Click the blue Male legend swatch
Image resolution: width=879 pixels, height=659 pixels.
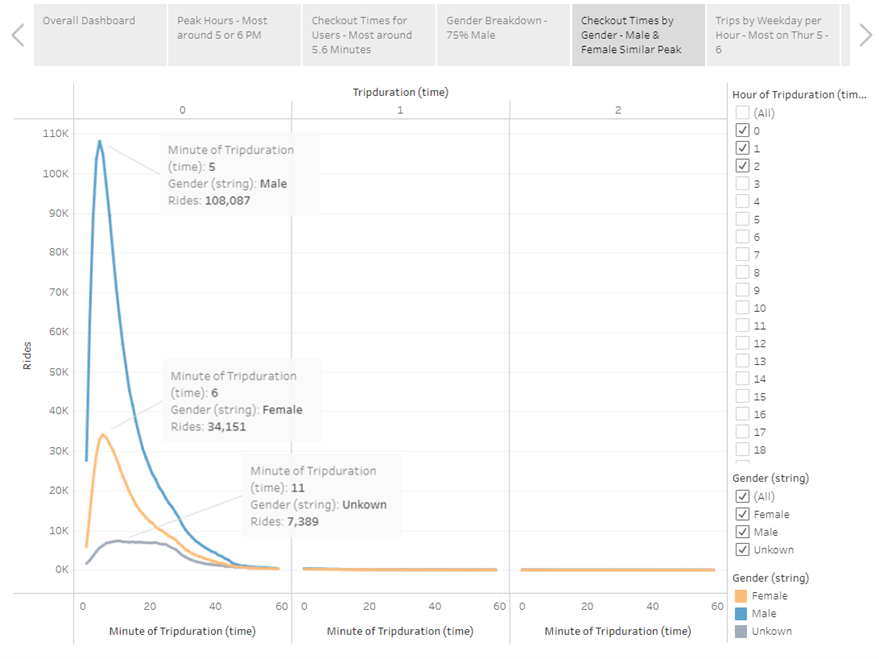pyautogui.click(x=741, y=613)
